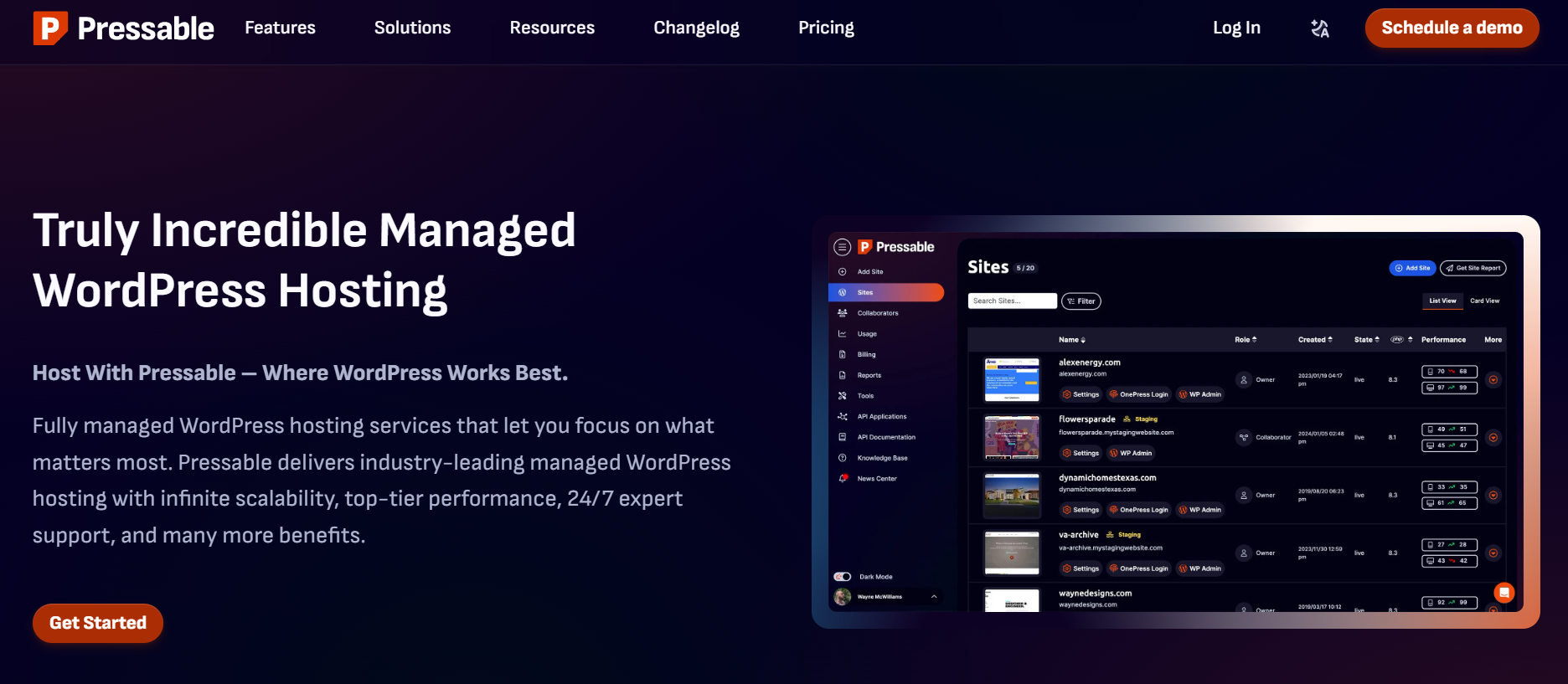Select Sites in the dashboard sidebar
Screen dimensions: 1568x684
tap(886, 292)
